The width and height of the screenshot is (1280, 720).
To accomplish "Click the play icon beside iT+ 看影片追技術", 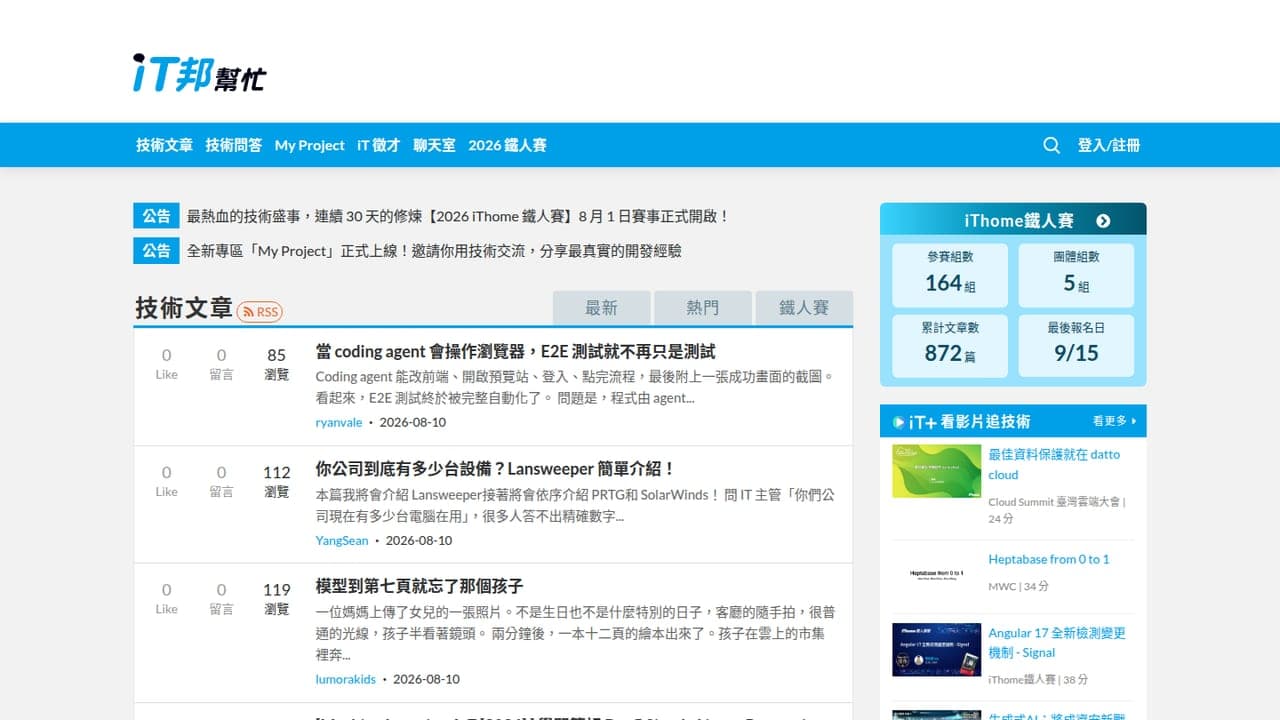I will click(899, 422).
